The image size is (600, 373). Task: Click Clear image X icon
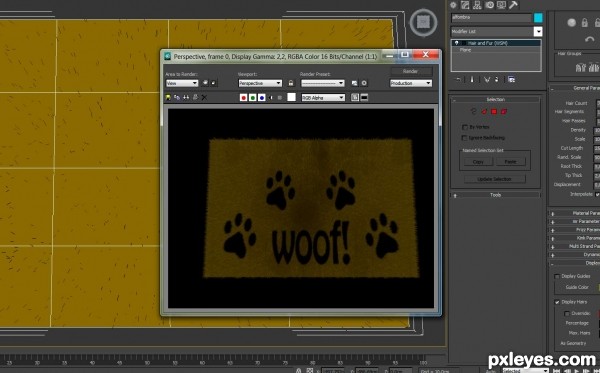point(204,98)
